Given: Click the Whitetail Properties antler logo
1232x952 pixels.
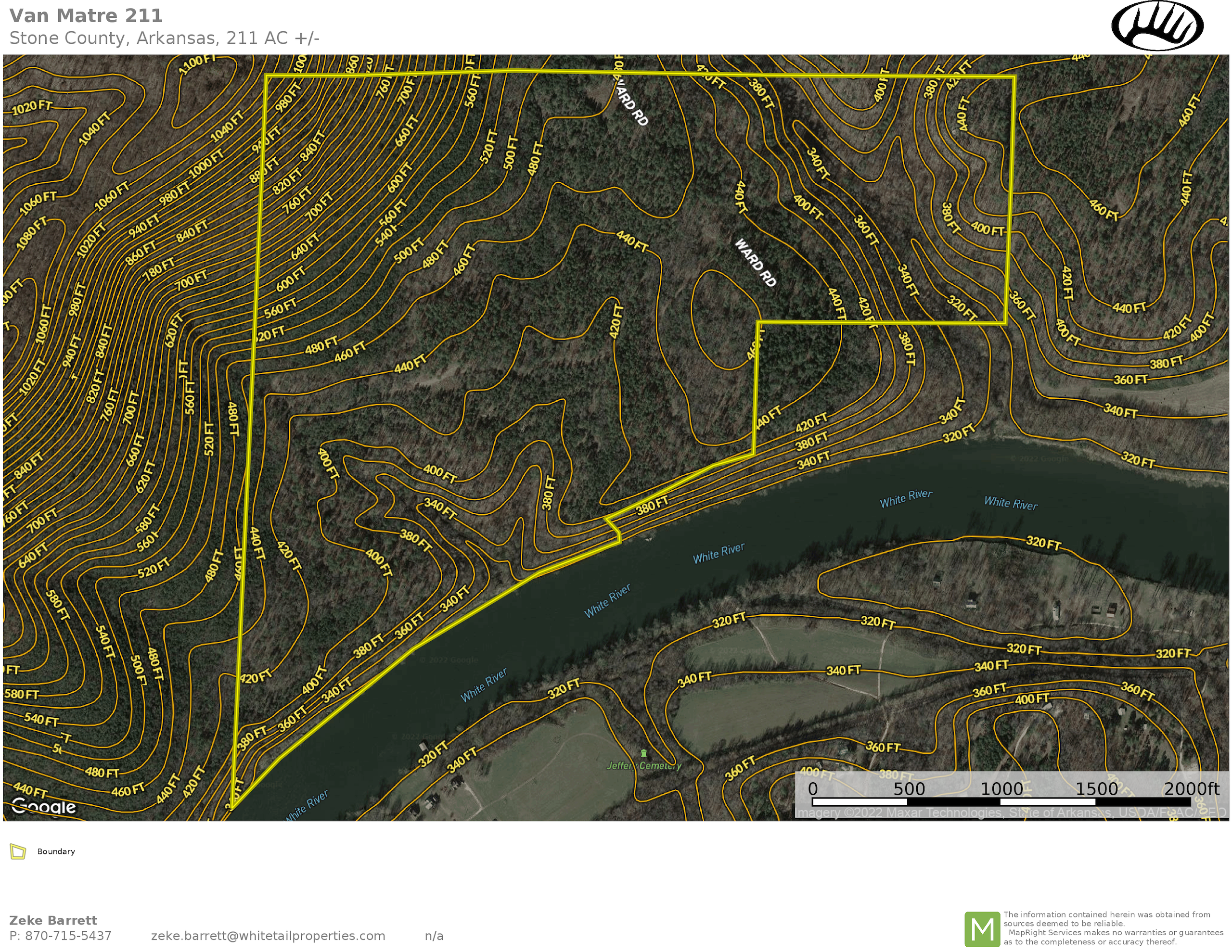Looking at the screenshot, I should point(1157,26).
